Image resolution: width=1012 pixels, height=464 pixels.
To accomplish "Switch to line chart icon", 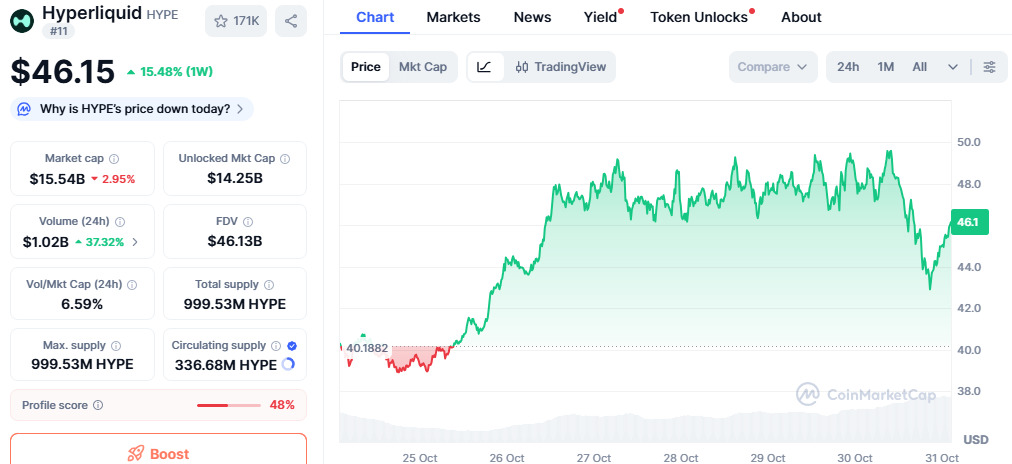I will tap(484, 67).
